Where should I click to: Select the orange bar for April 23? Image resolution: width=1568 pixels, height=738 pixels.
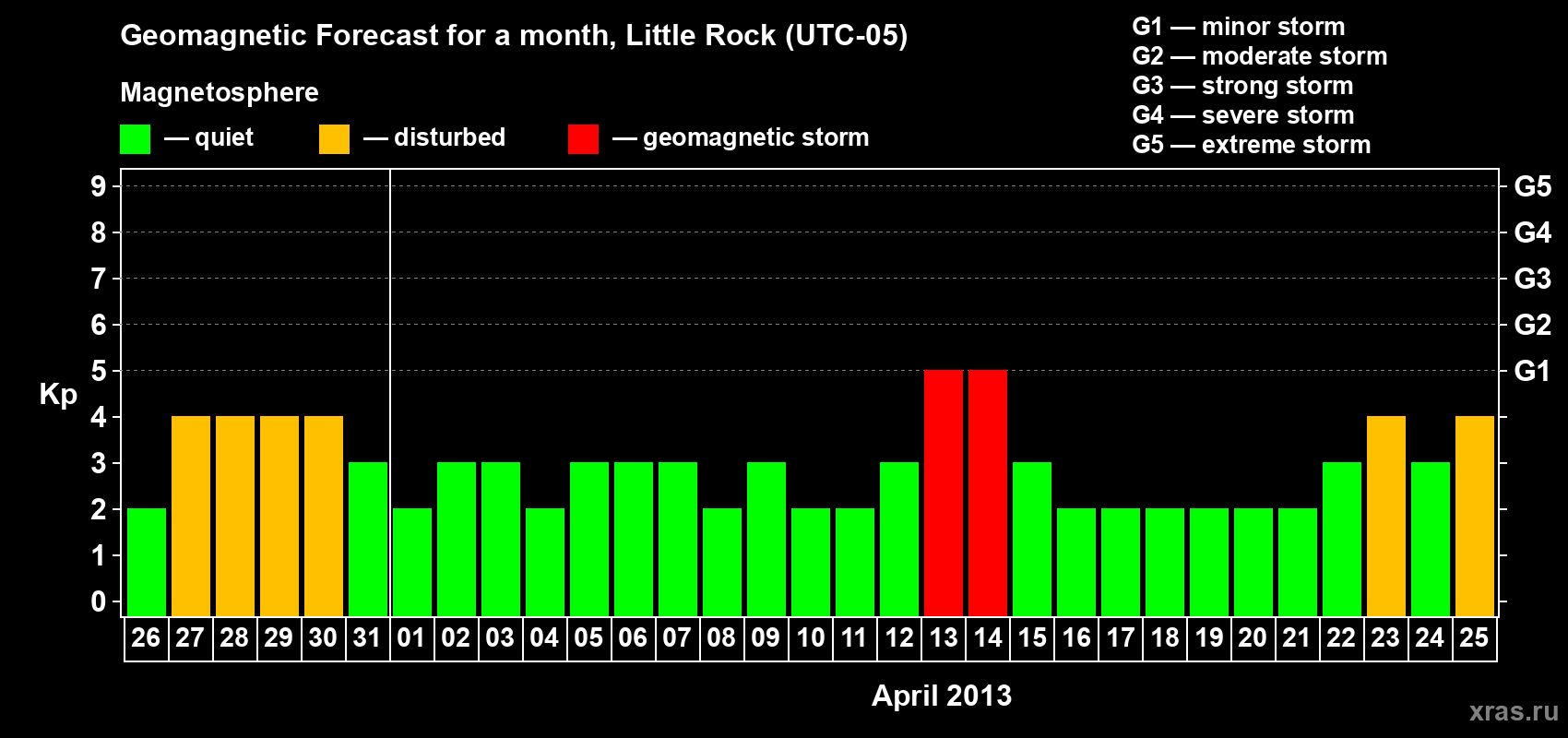click(x=1386, y=516)
